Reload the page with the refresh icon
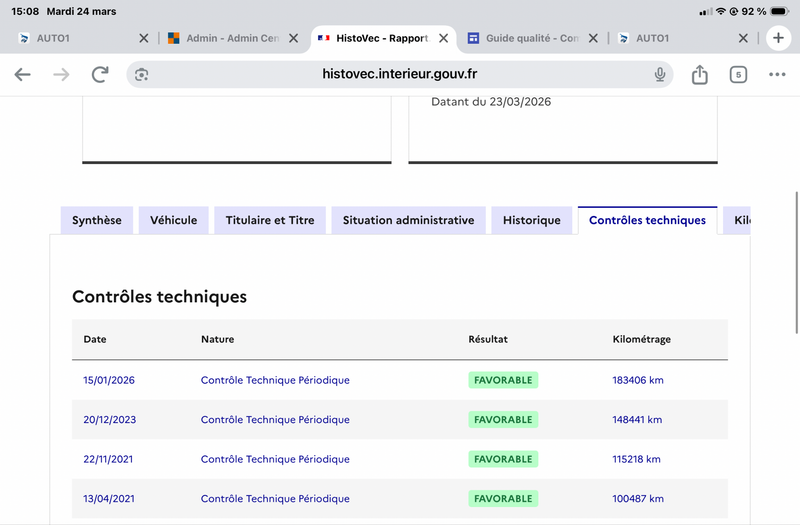Viewport: 800px width, 525px height. click(x=100, y=75)
